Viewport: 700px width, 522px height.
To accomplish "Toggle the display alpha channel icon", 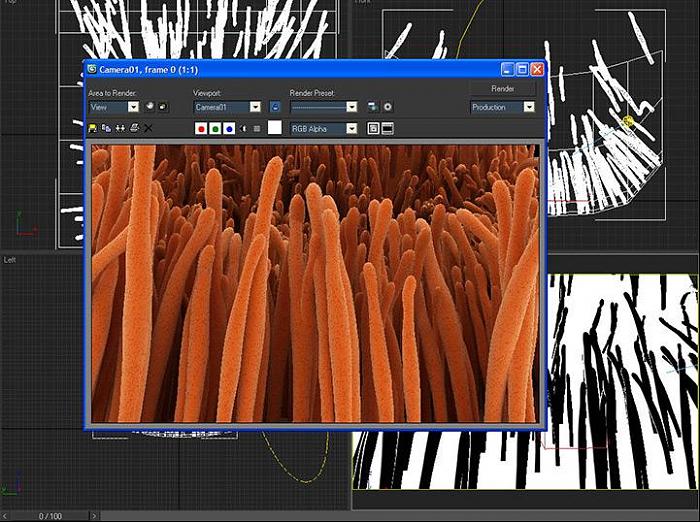I will click(243, 128).
